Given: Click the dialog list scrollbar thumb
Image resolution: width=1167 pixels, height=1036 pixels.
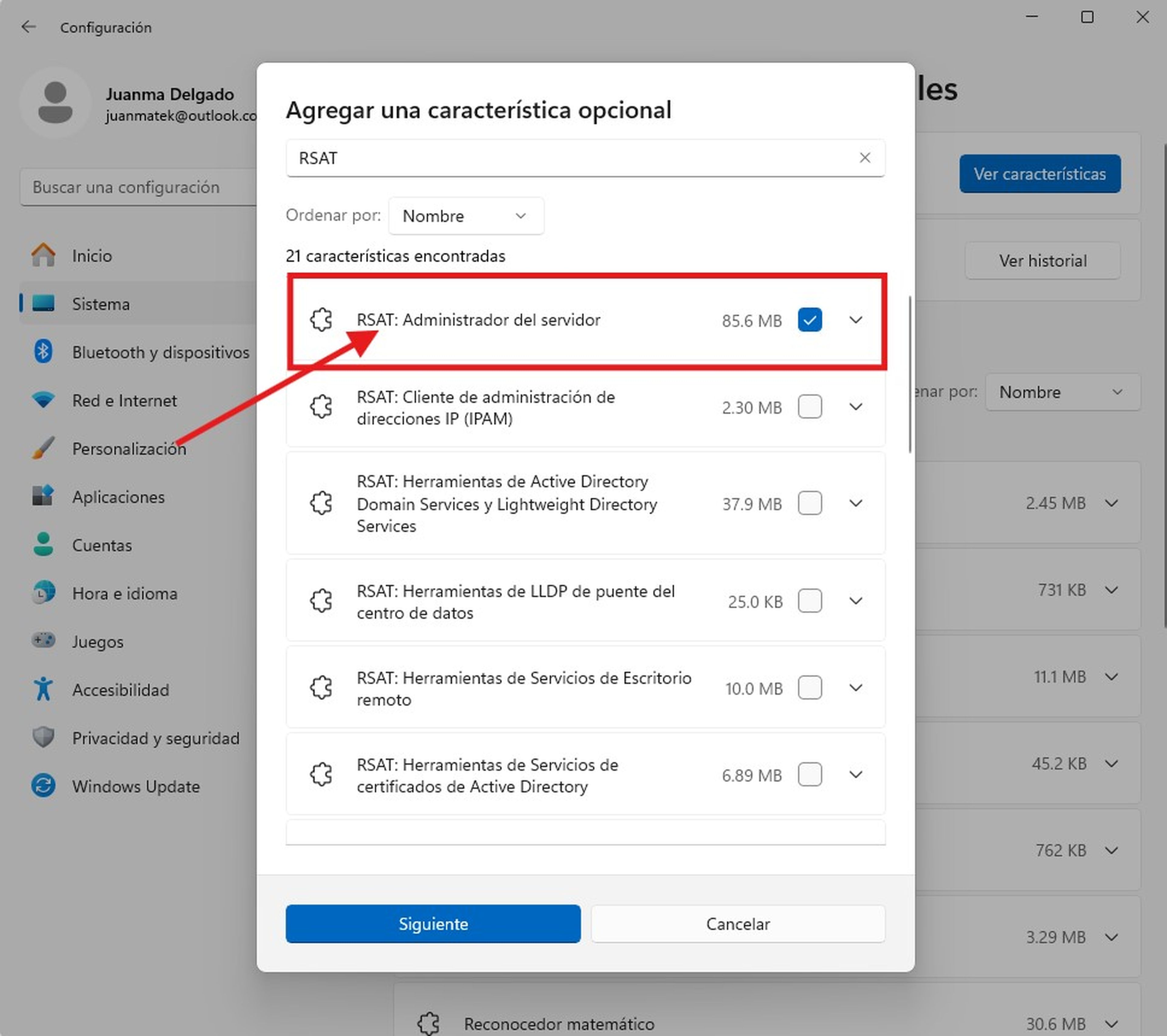Looking at the screenshot, I should [x=910, y=375].
